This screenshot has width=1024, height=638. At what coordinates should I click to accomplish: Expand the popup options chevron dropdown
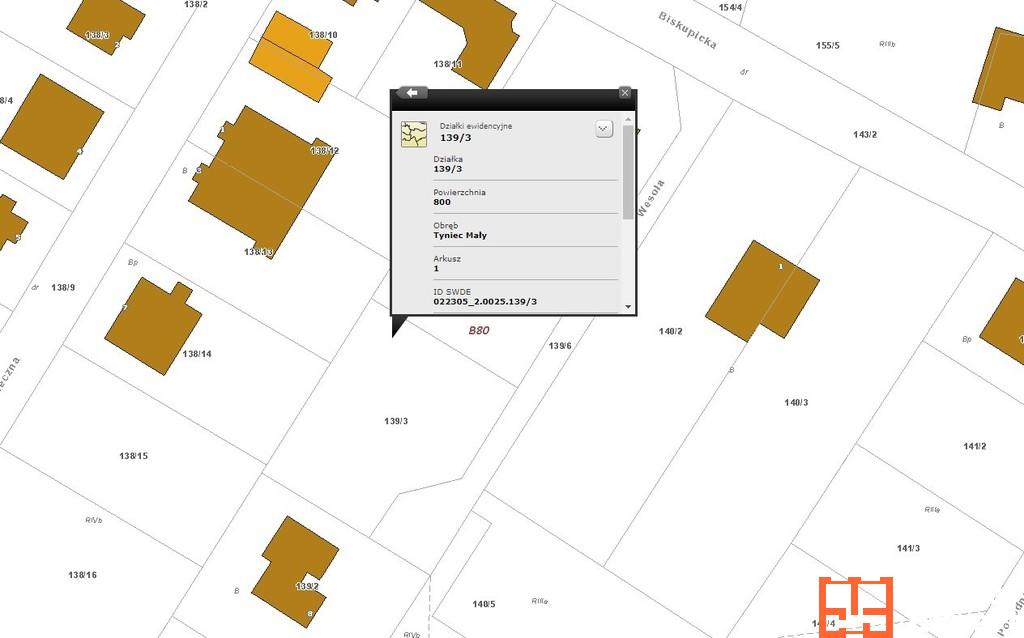pos(604,129)
